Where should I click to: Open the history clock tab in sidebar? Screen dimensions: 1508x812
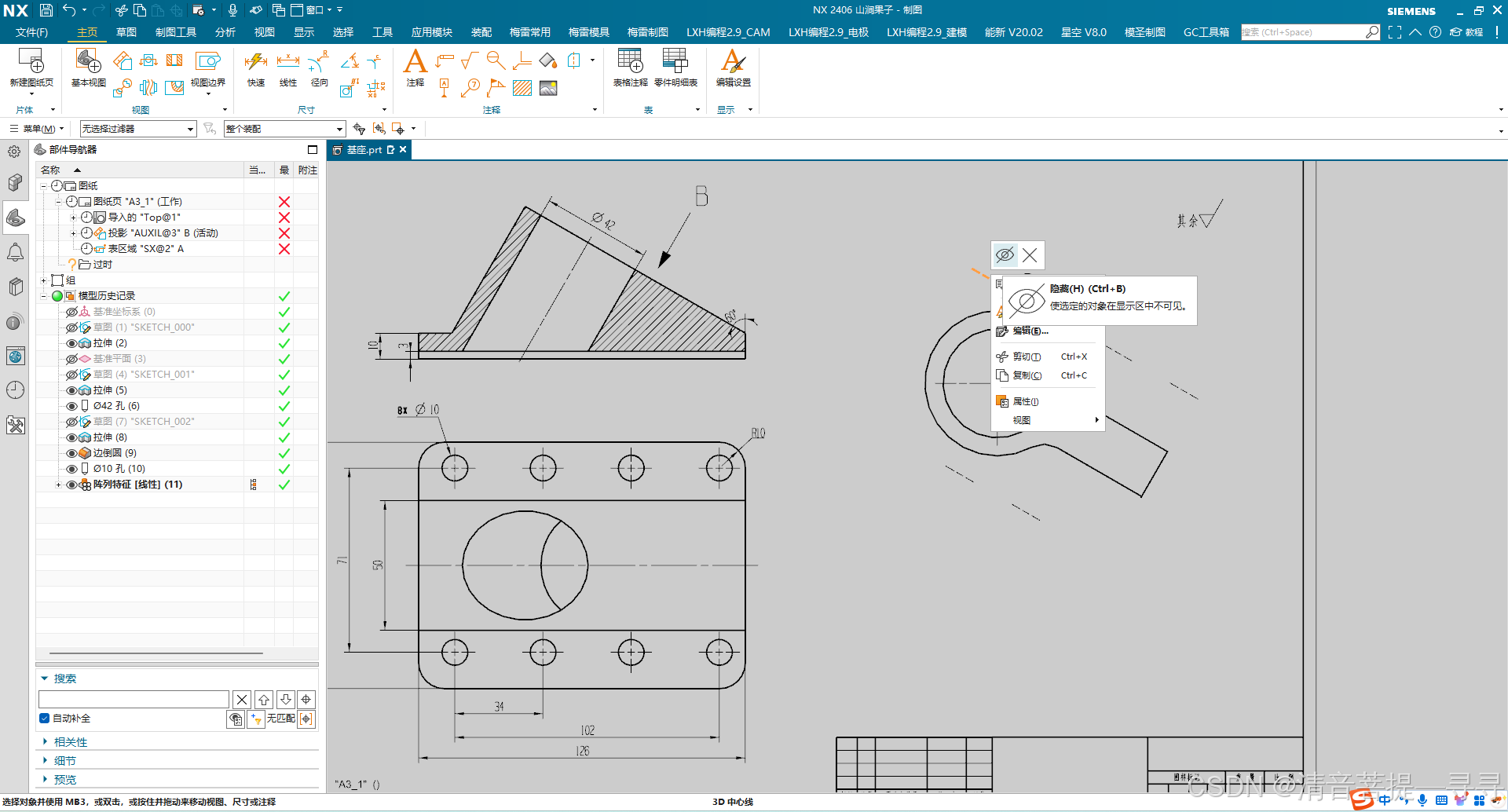[15, 390]
